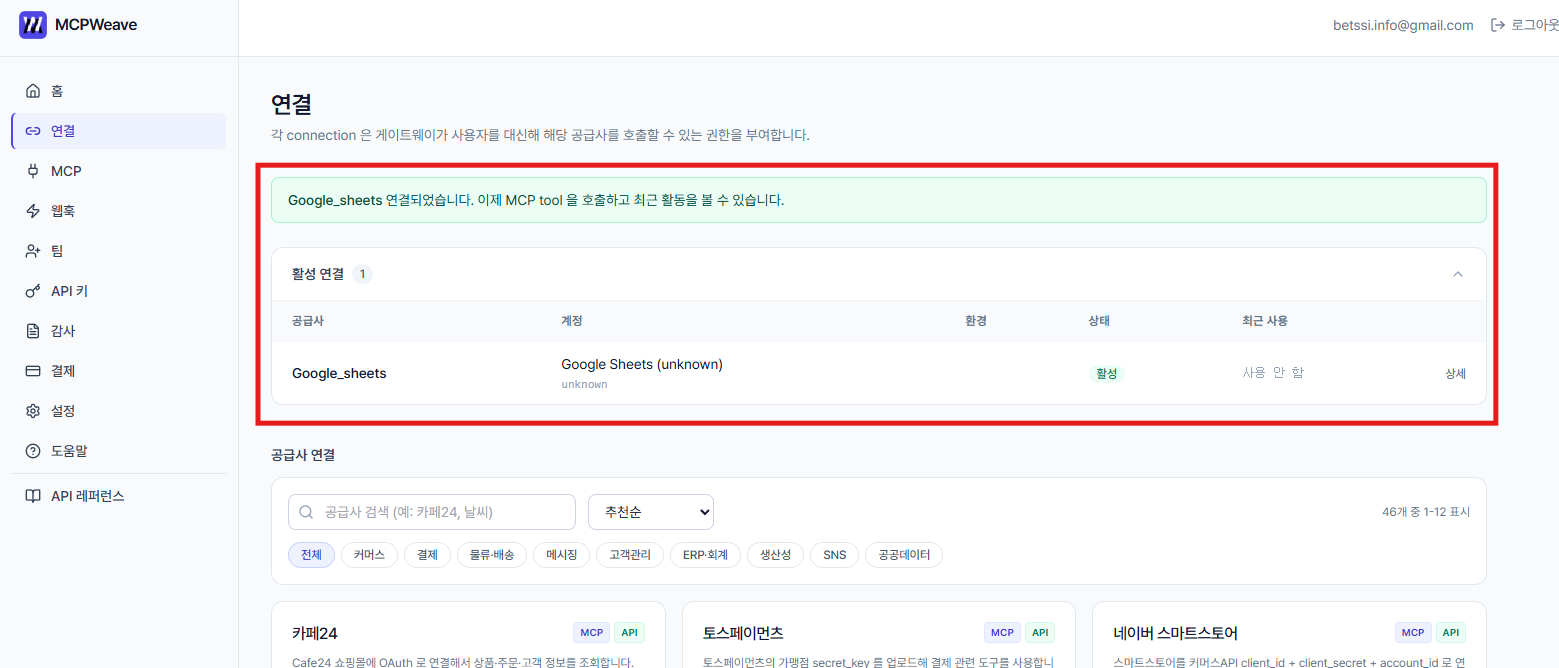The width and height of the screenshot is (1559, 668).
Task: Open the 추천순 sort dropdown
Action: [x=651, y=512]
